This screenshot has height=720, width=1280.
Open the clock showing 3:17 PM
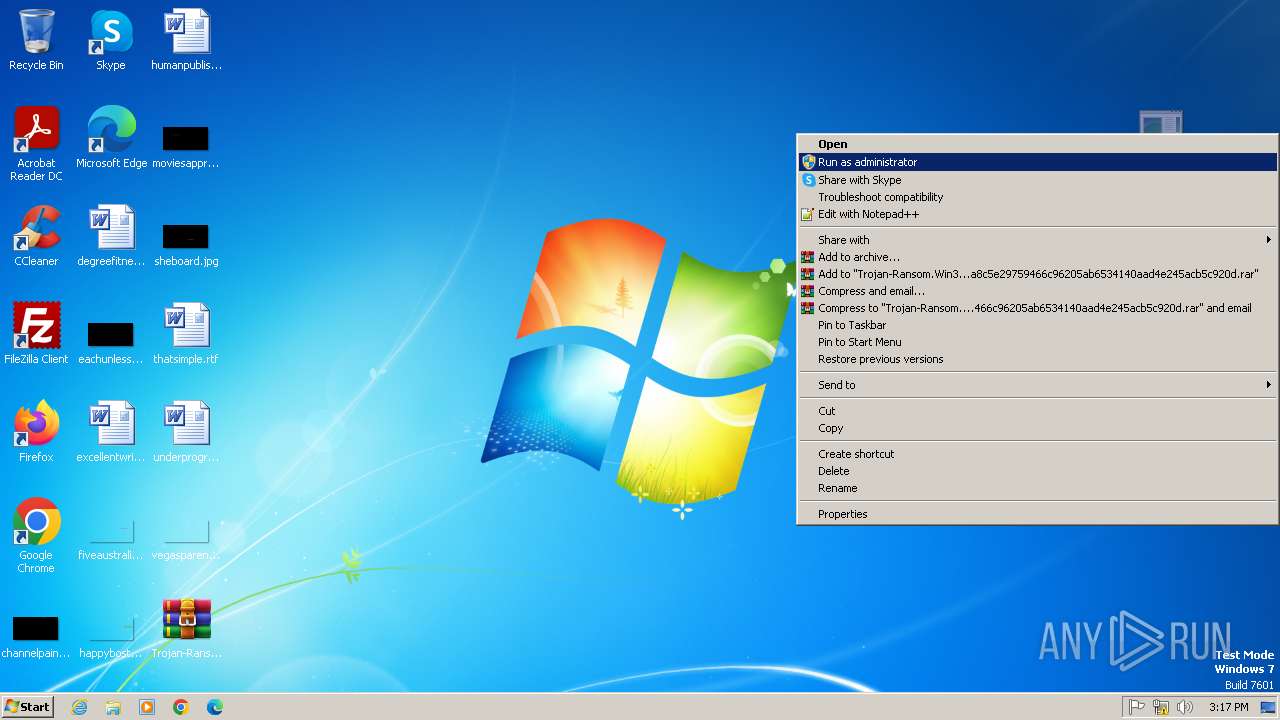1228,707
